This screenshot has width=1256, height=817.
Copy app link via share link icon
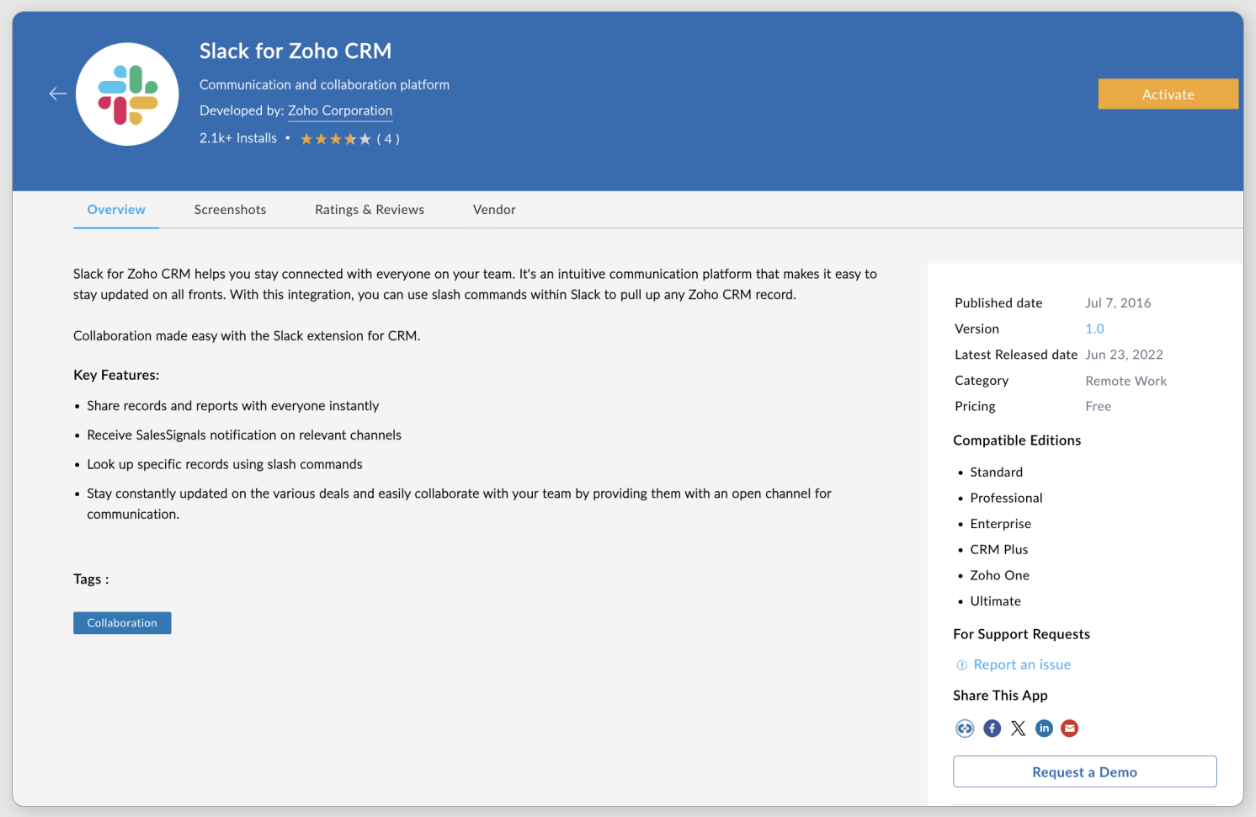pyautogui.click(x=965, y=728)
